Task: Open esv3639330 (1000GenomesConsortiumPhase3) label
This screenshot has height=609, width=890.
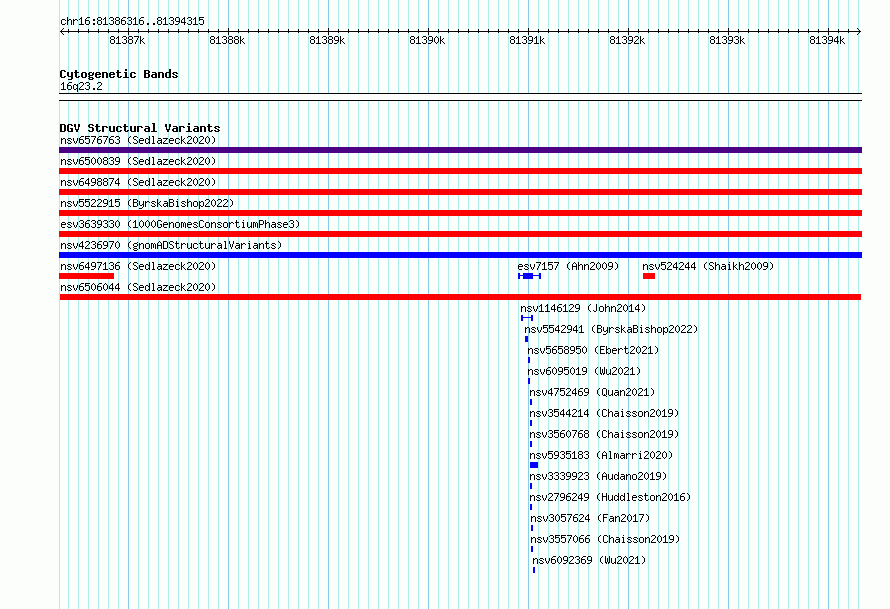Action: (x=180, y=224)
